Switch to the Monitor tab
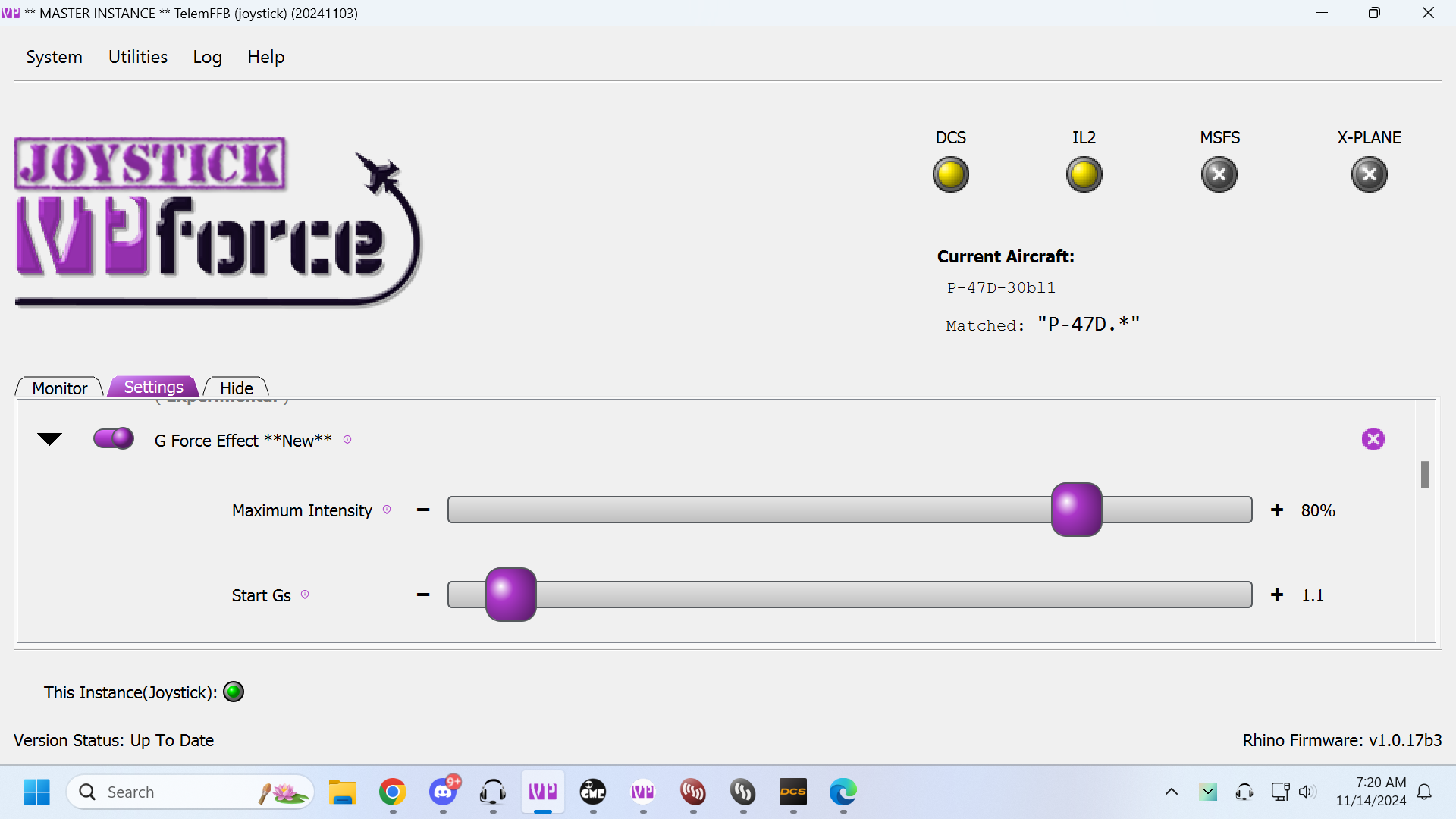Viewport: 1456px width, 819px height. 59,388
